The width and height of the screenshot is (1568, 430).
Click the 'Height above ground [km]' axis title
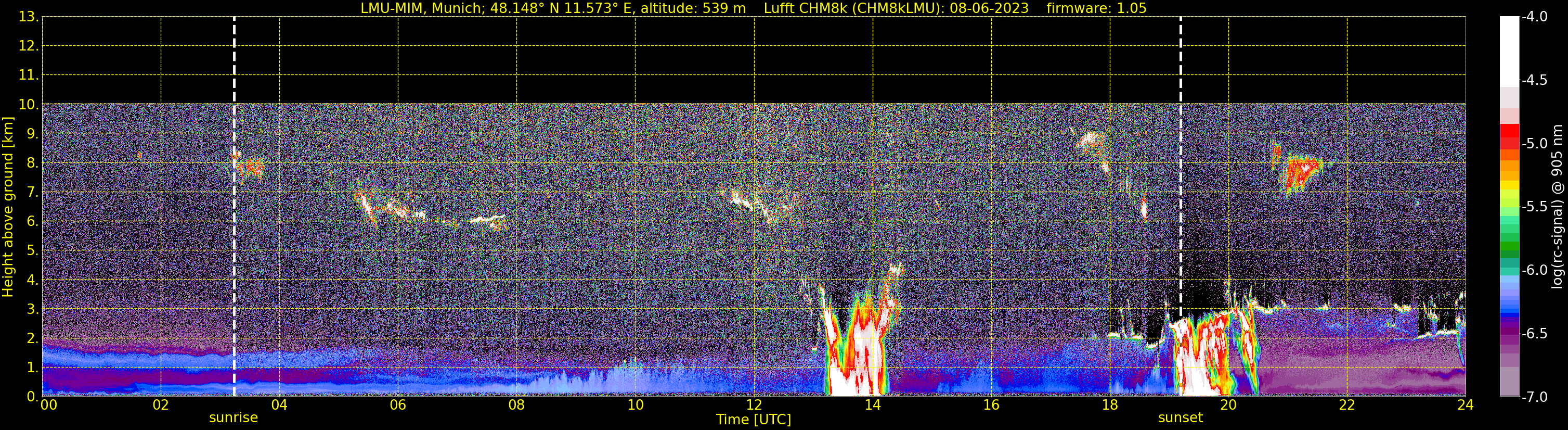(x=8, y=207)
